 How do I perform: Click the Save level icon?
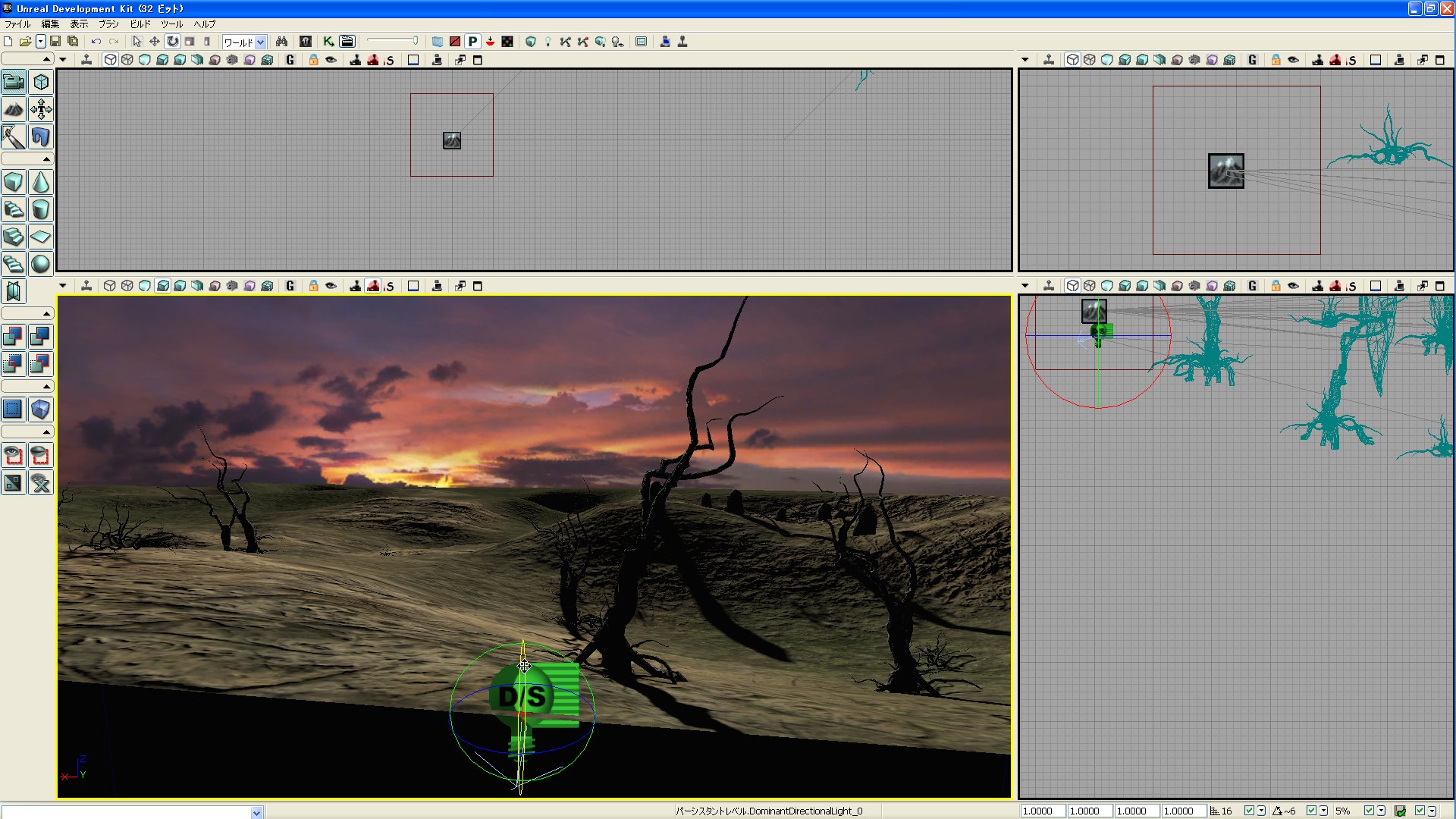[x=55, y=42]
